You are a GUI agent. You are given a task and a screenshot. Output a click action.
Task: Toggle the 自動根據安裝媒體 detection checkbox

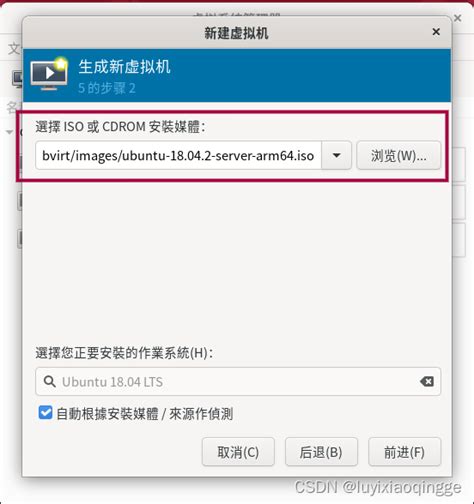(45, 413)
